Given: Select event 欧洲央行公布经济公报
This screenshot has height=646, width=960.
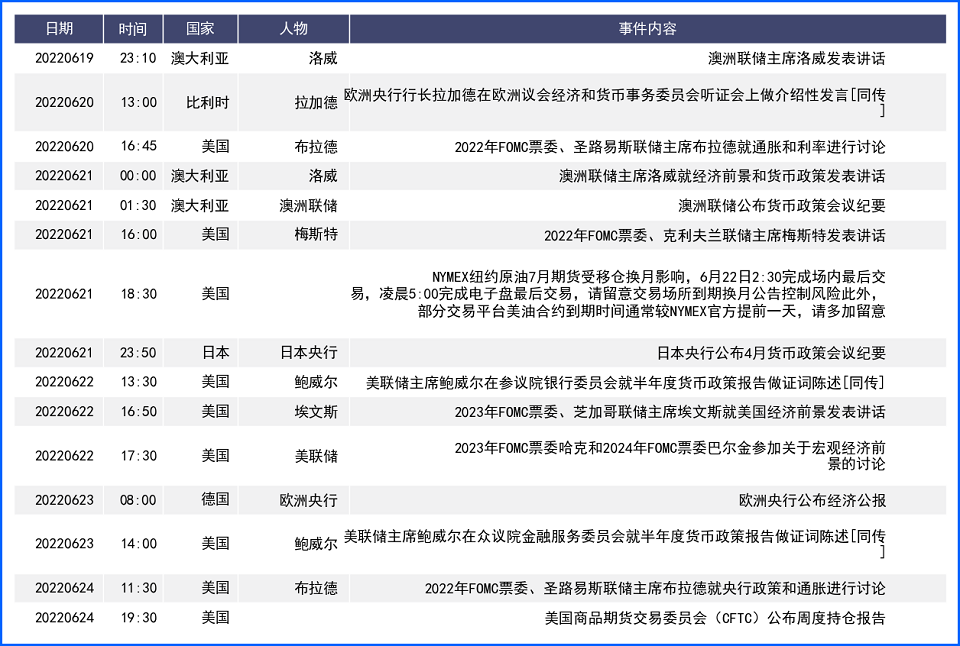Looking at the screenshot, I should pyautogui.click(x=812, y=500).
